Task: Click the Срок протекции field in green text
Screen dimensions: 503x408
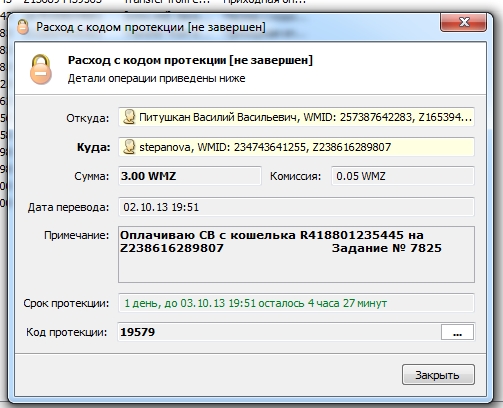Action: tap(296, 303)
